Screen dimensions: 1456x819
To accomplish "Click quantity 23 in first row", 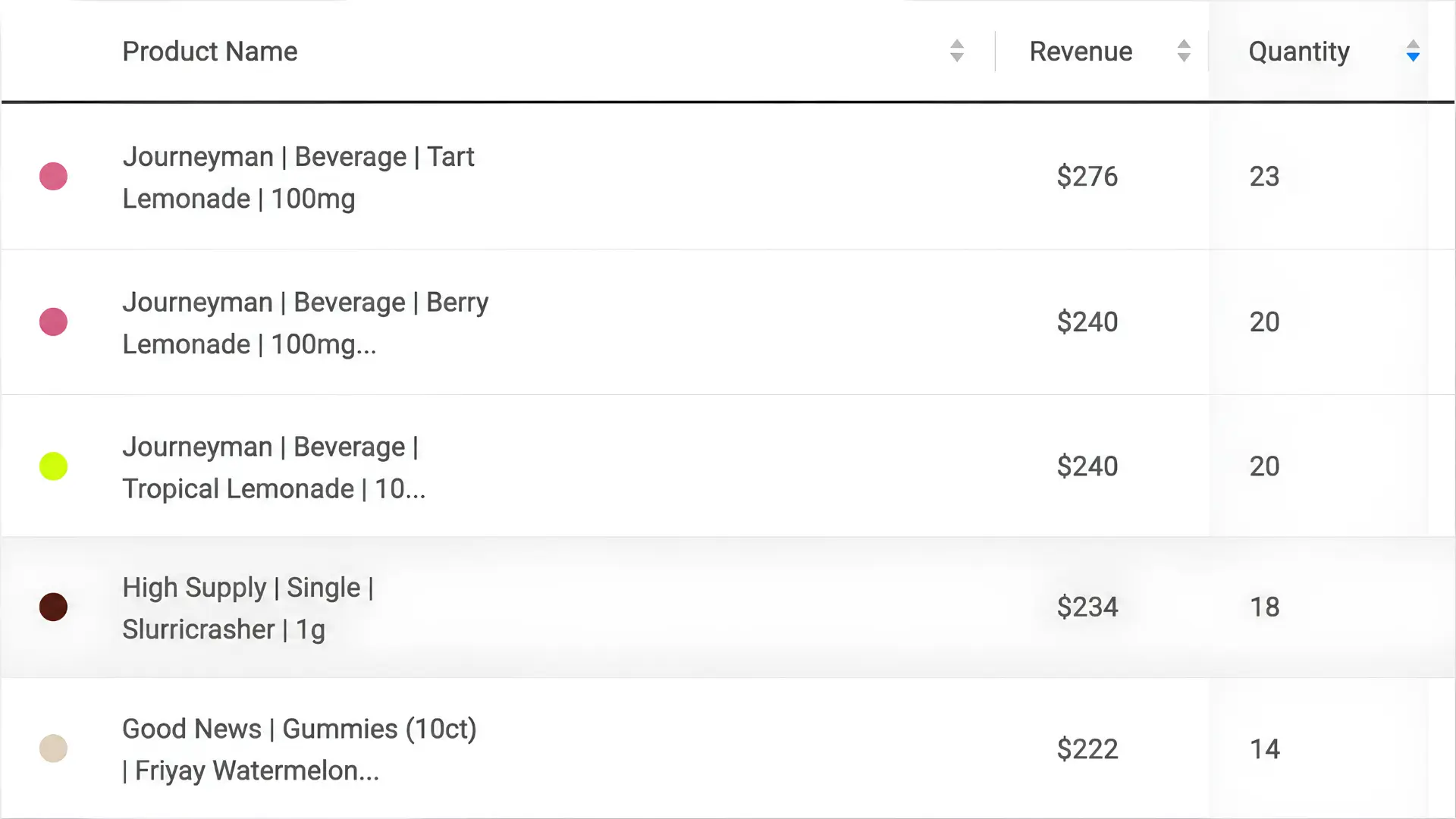I will [x=1264, y=177].
